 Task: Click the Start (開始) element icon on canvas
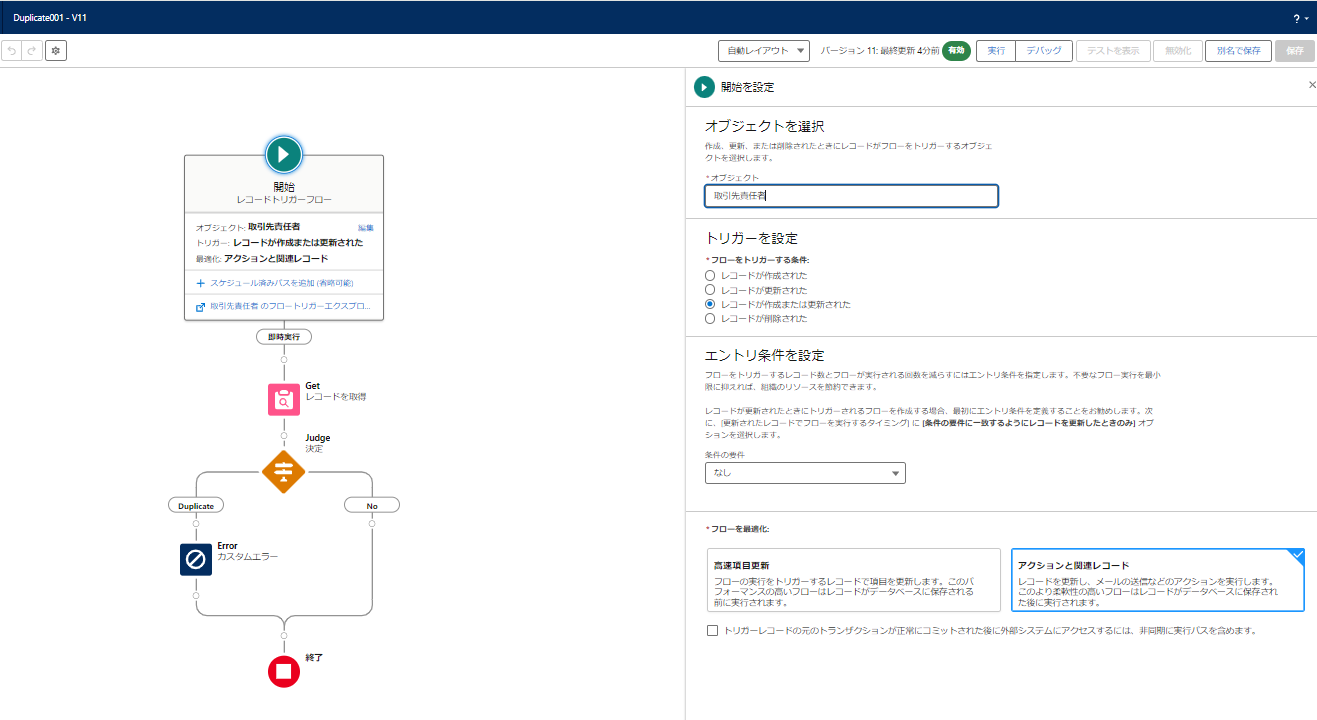[284, 154]
